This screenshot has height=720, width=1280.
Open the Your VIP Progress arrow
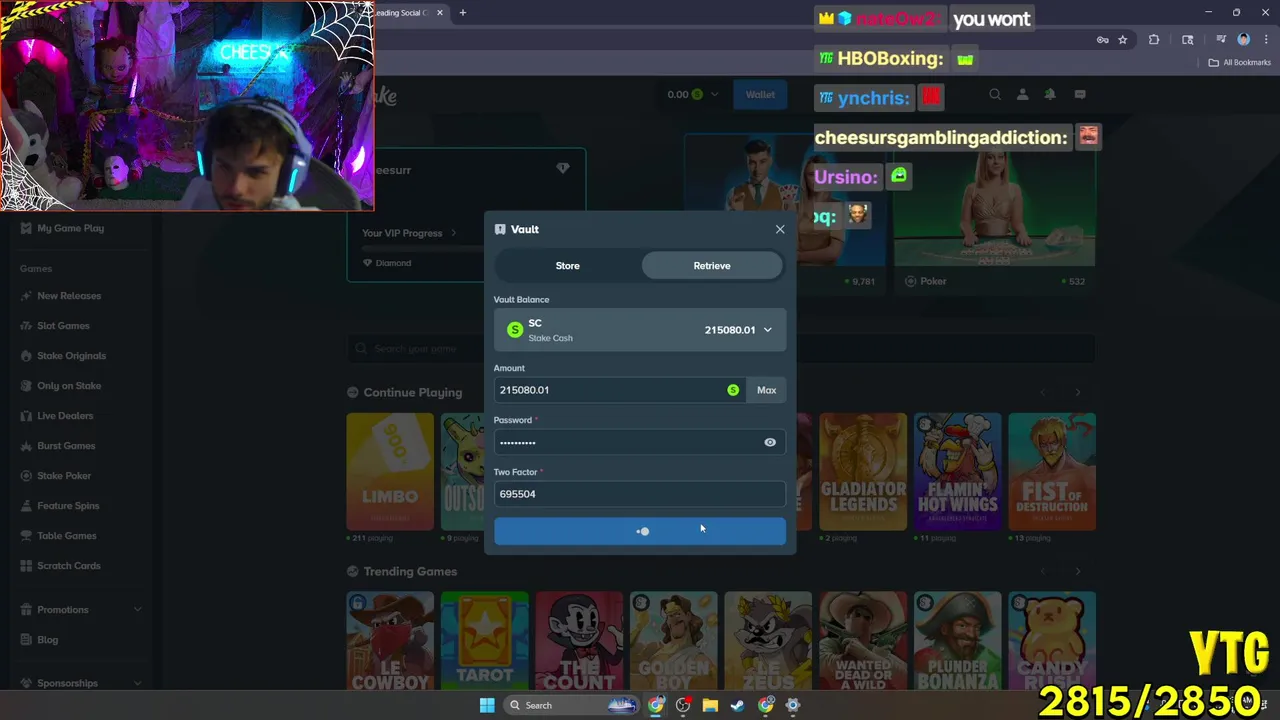453,233
